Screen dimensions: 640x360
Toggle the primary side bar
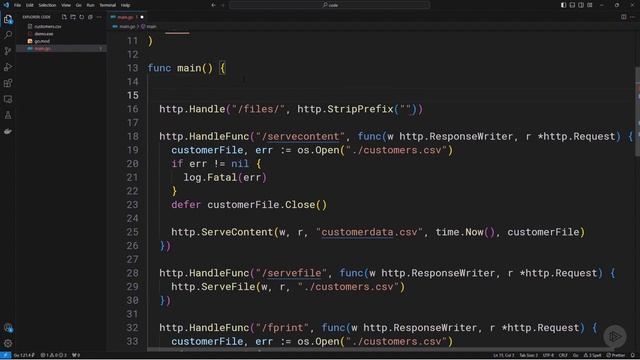coord(563,5)
